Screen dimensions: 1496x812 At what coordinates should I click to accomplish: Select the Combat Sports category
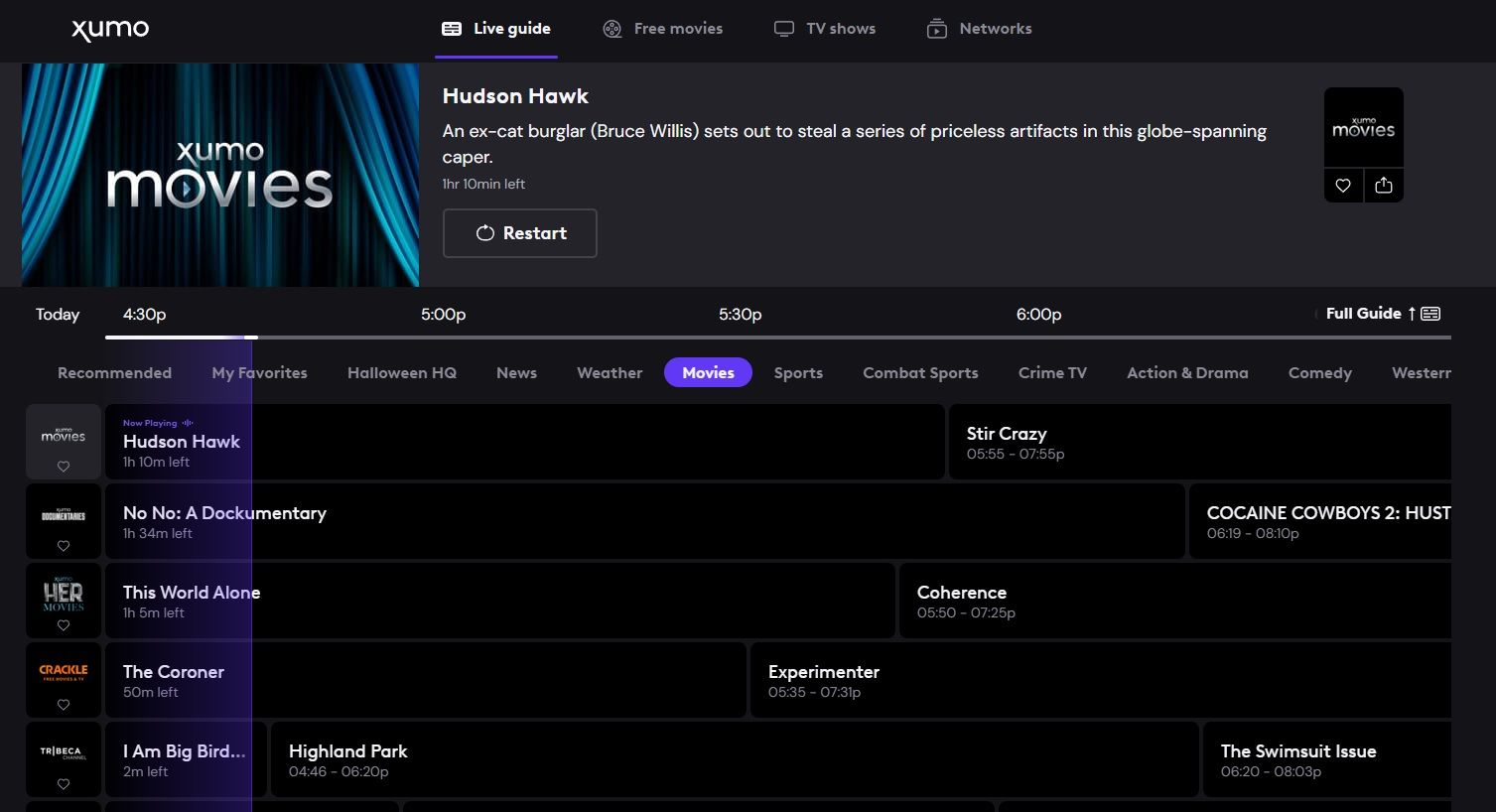click(920, 373)
